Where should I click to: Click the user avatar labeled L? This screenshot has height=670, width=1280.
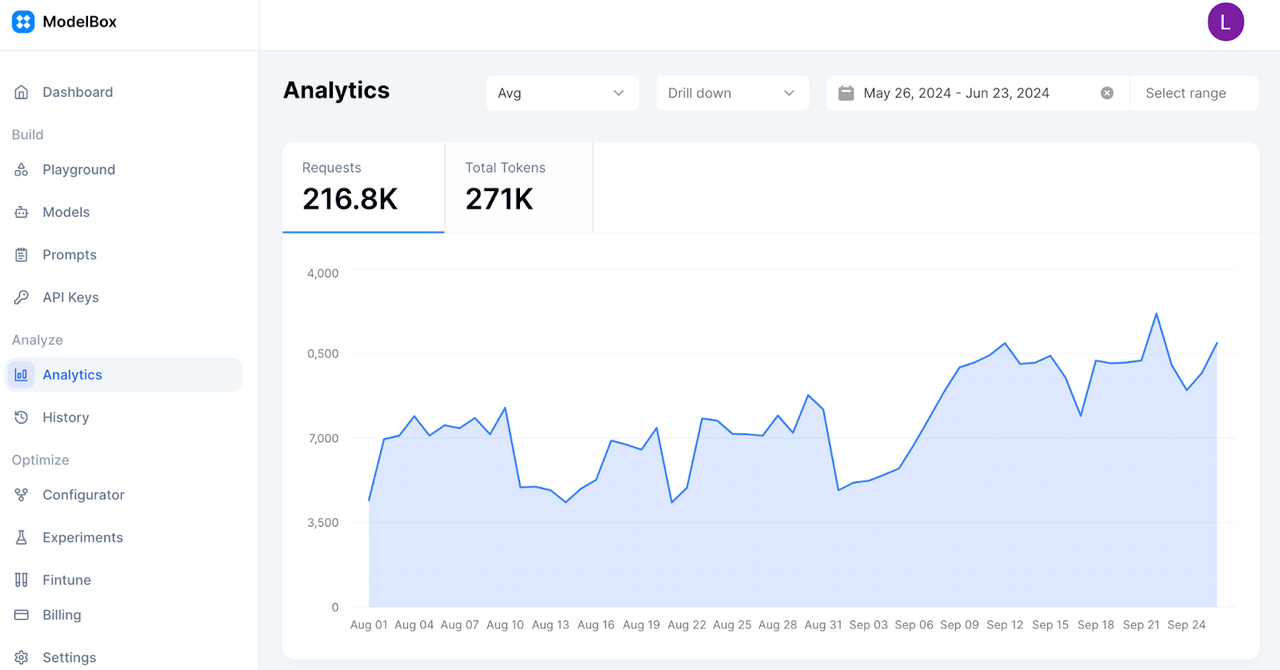(x=1225, y=22)
